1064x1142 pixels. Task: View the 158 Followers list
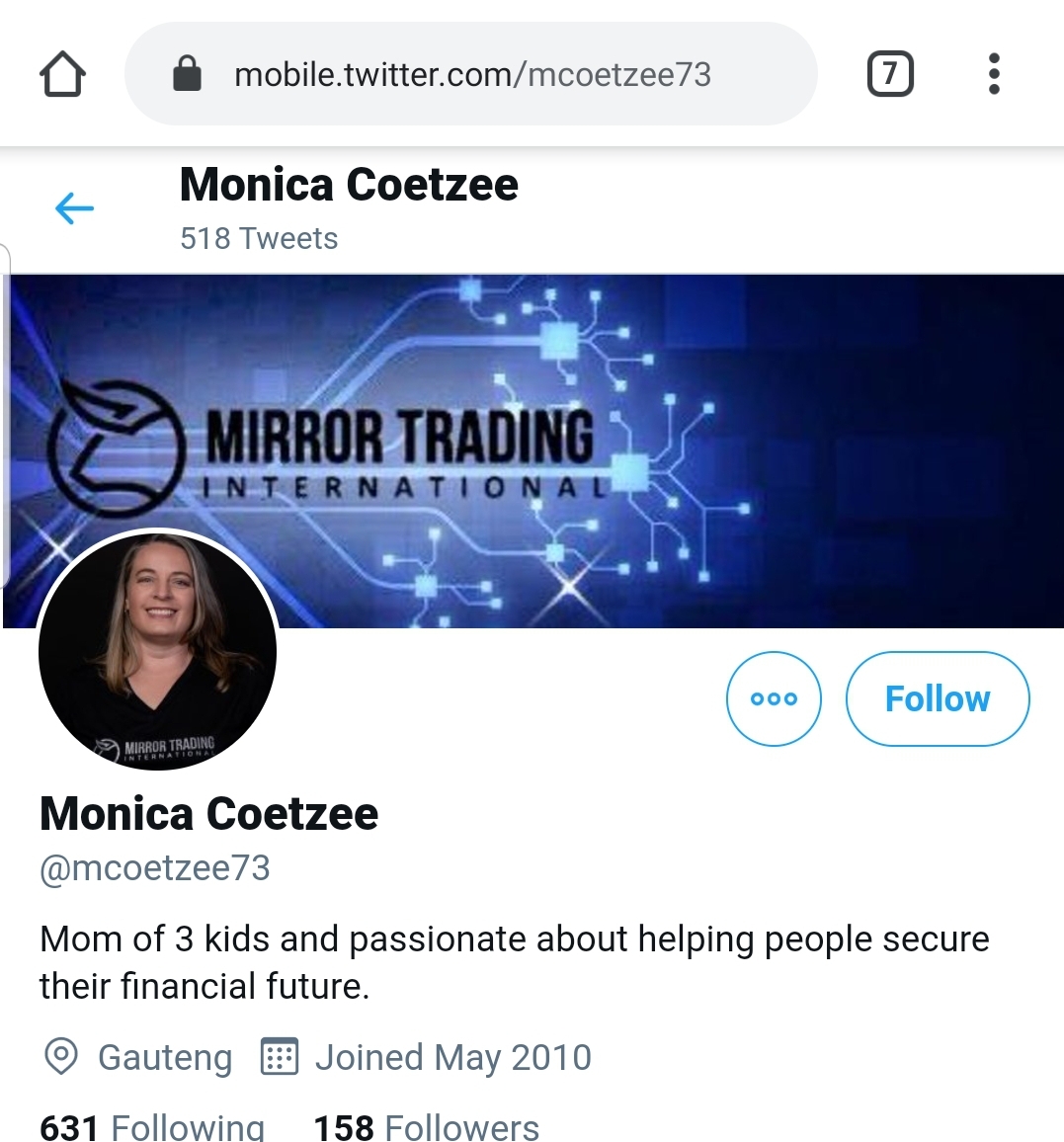(x=426, y=1127)
